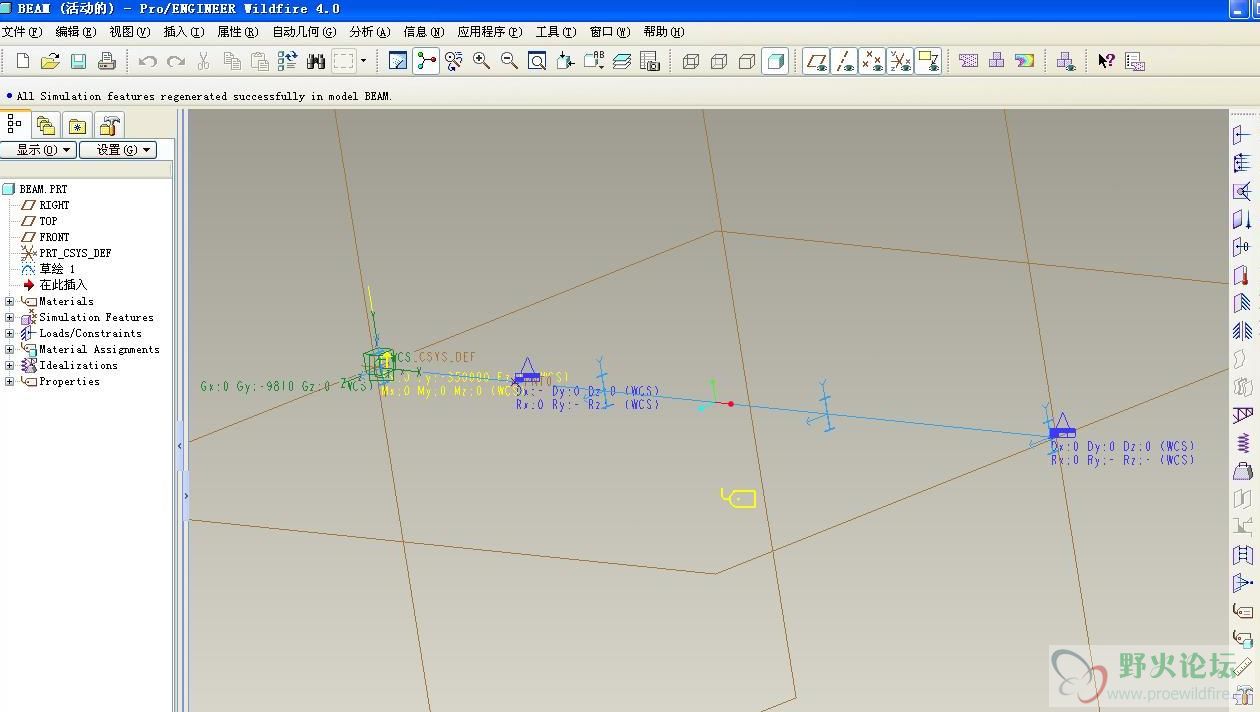Viewport: 1260px width, 712px height.
Task: Toggle hidden line display mode
Action: pos(718,62)
